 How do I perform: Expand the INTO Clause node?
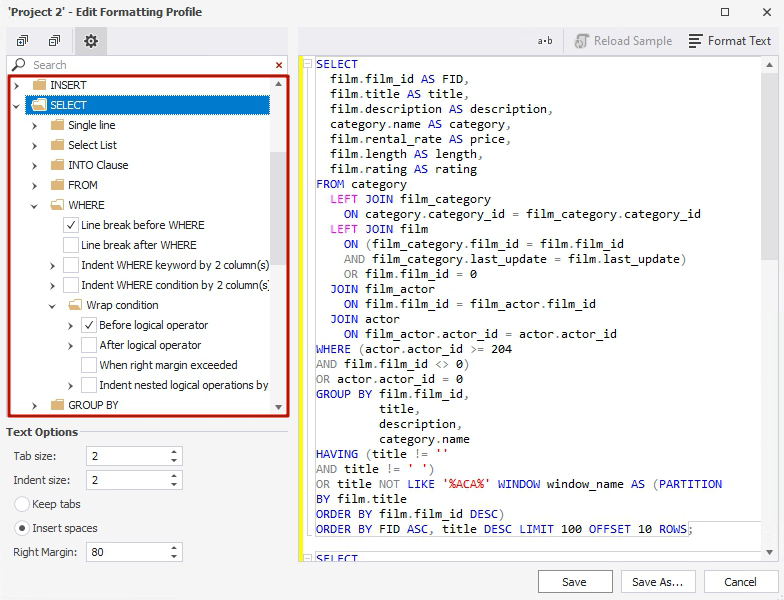click(34, 166)
